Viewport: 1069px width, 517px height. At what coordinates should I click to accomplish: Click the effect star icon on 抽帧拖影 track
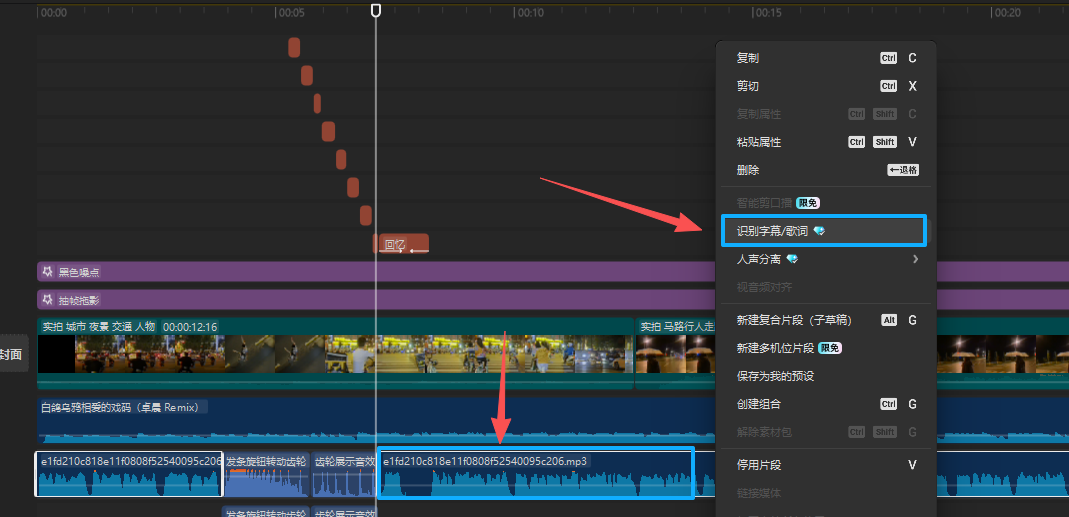(x=46, y=300)
